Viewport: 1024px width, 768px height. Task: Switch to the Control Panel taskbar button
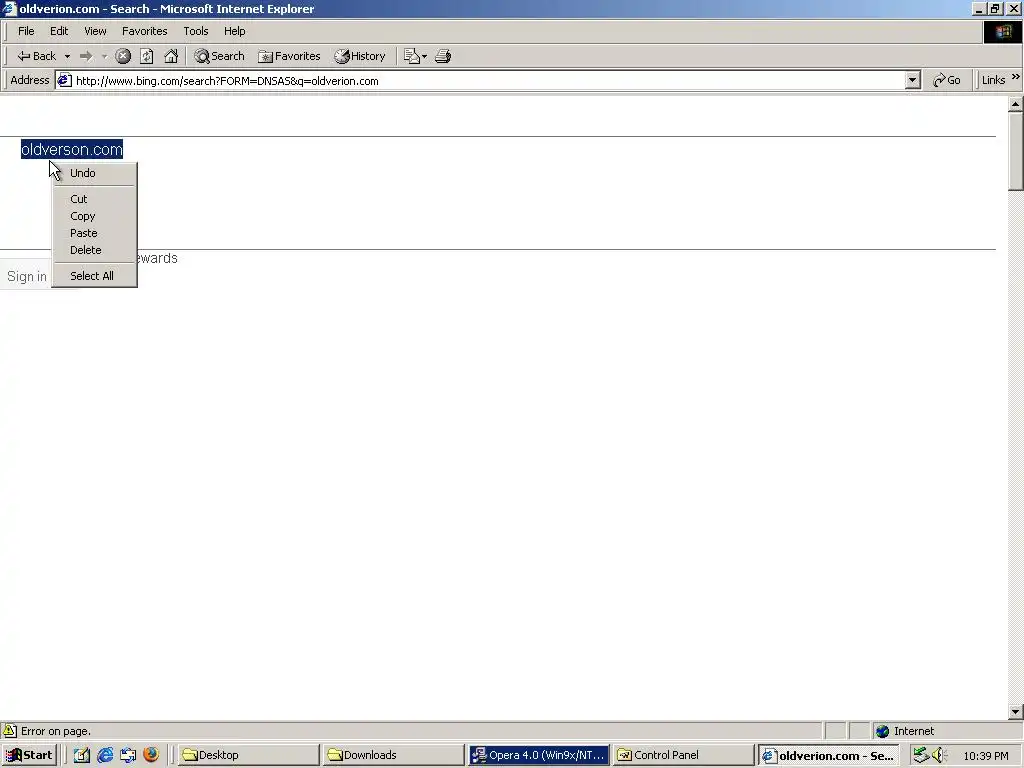click(684, 755)
